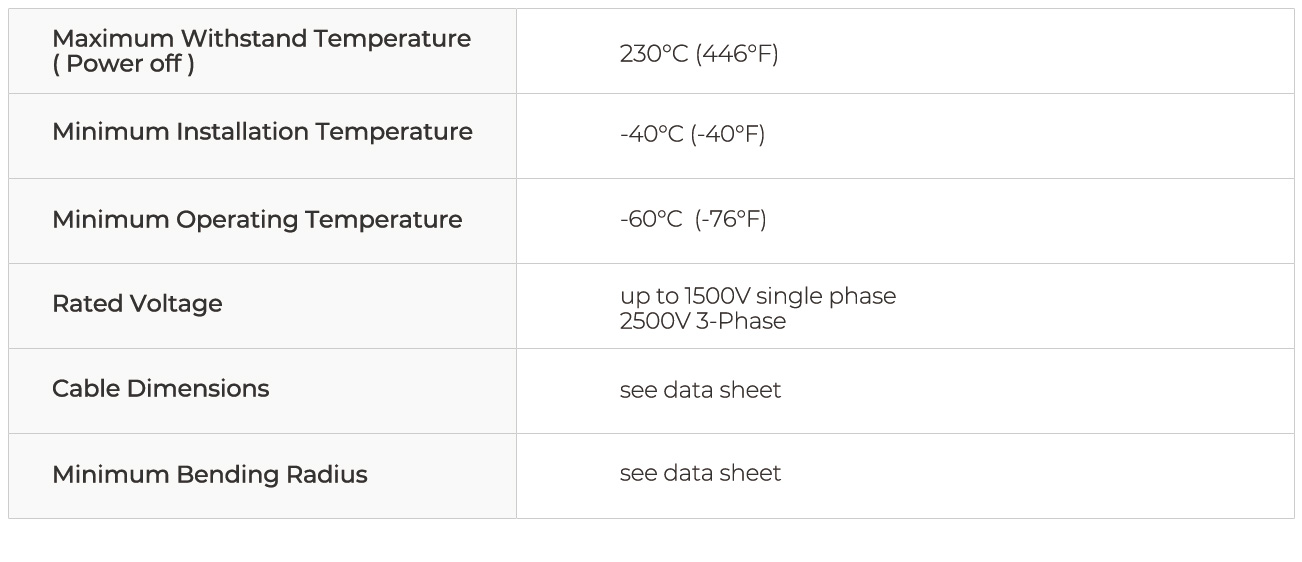The width and height of the screenshot is (1302, 562).
Task: Click the 230°C Celsius value
Action: click(654, 54)
